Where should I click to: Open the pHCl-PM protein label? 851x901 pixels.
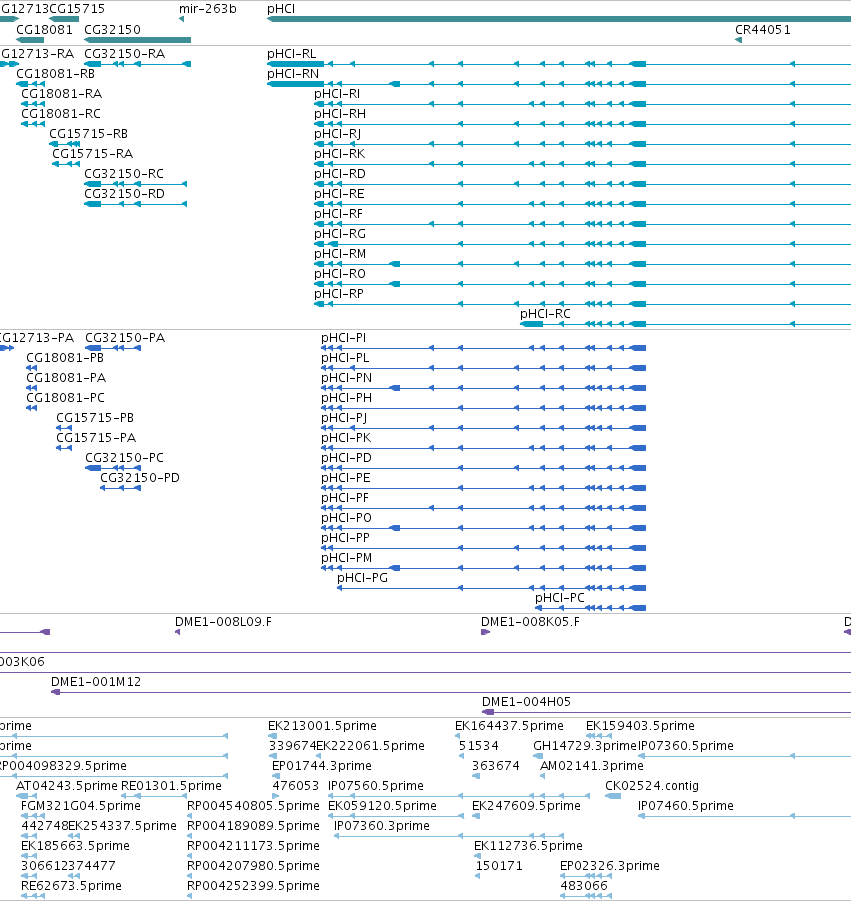pyautogui.click(x=347, y=558)
